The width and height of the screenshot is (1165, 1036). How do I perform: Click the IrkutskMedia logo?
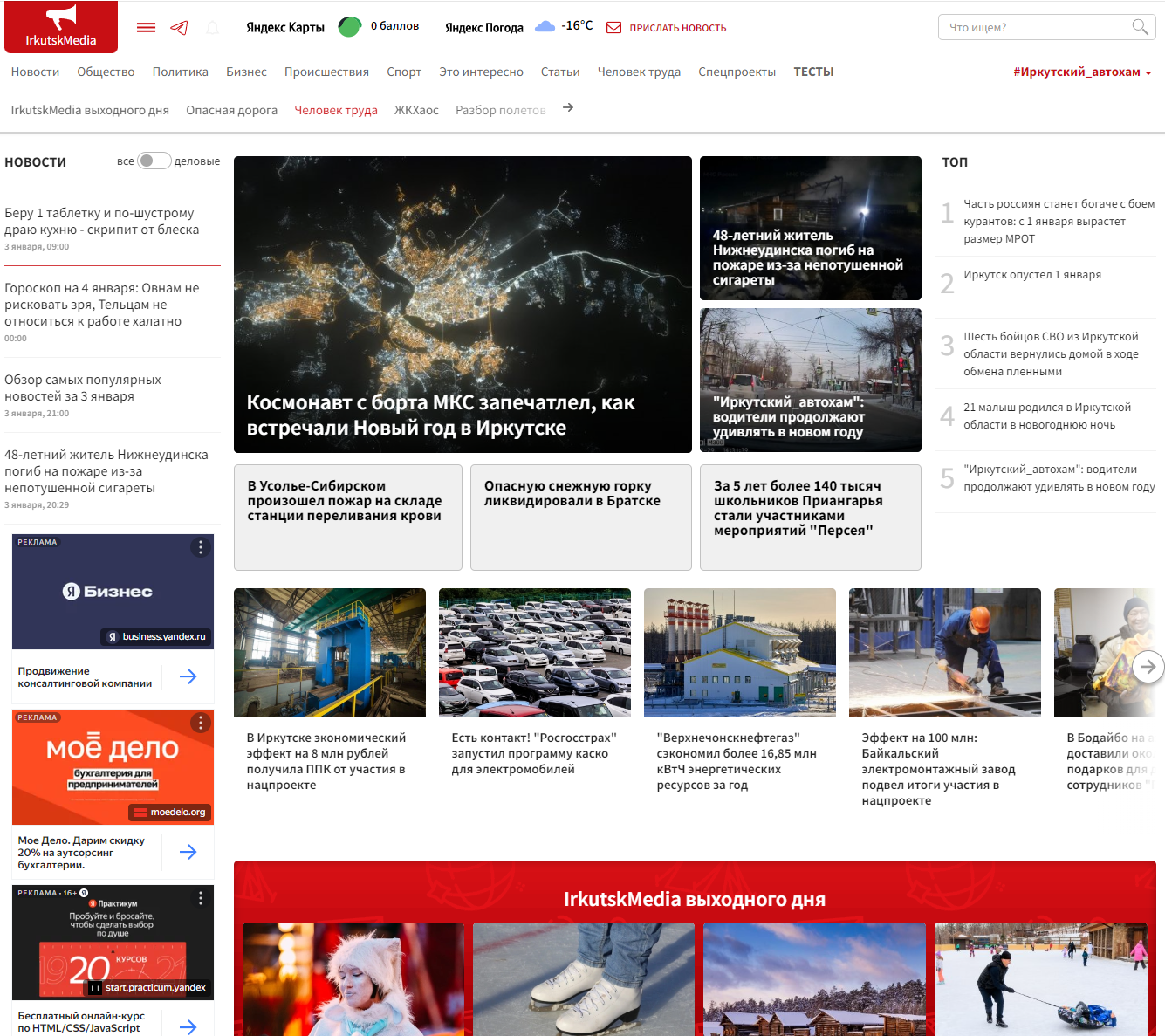tap(61, 27)
